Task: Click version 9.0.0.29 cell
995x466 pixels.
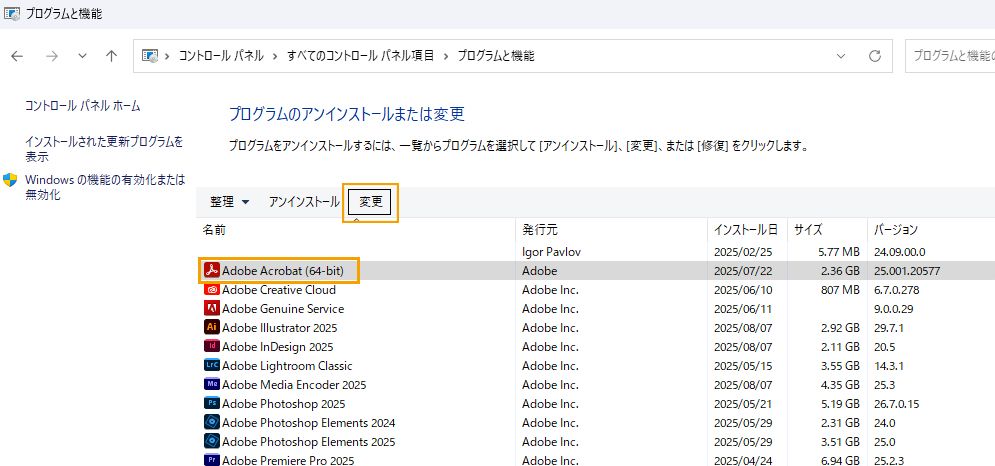Action: click(892, 309)
